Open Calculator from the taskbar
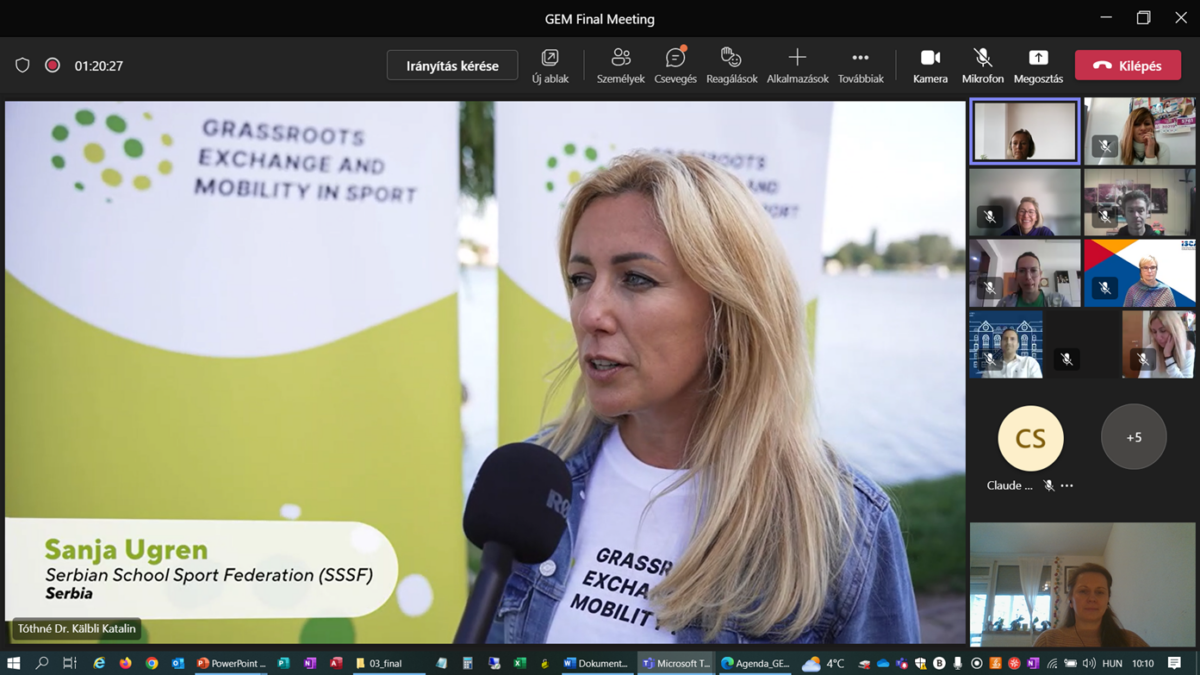 coord(467,663)
